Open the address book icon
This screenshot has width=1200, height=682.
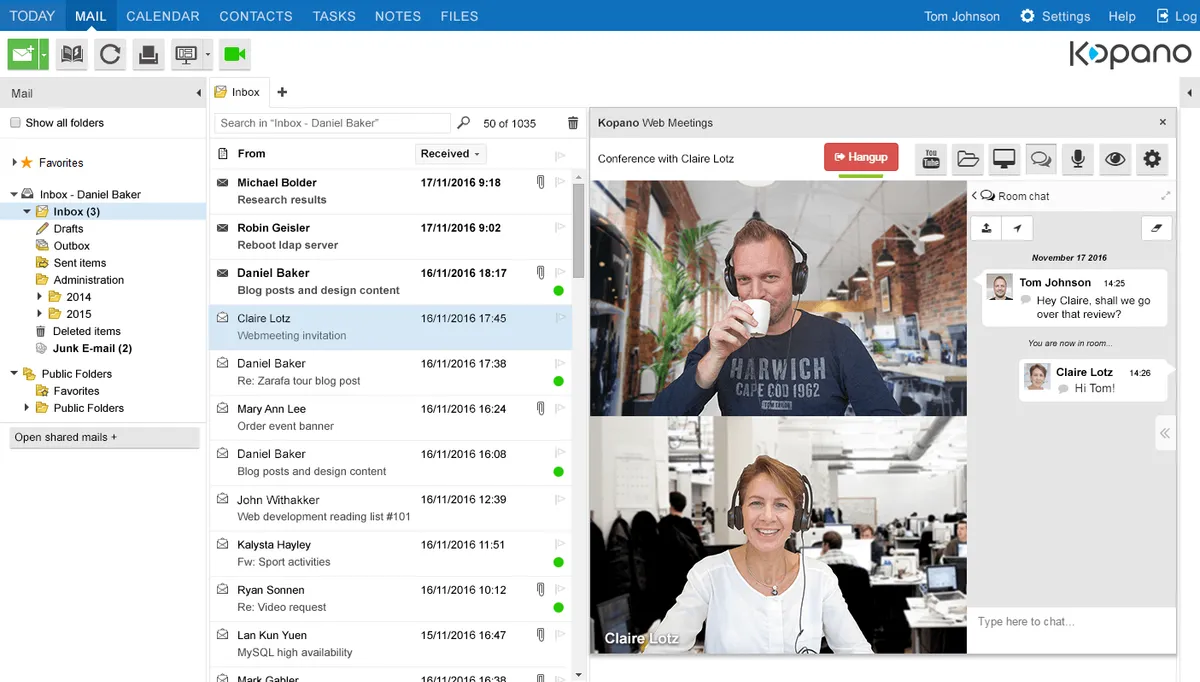tap(72, 54)
